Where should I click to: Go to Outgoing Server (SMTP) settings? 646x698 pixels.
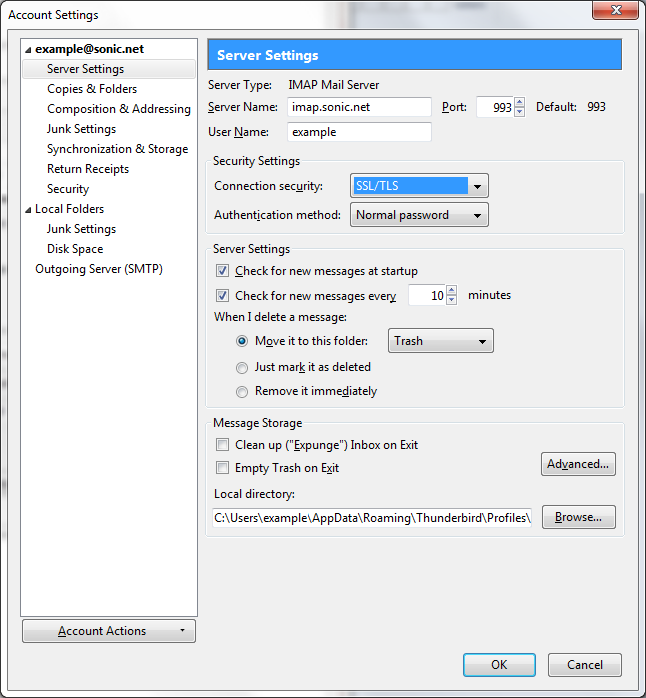[x=99, y=269]
